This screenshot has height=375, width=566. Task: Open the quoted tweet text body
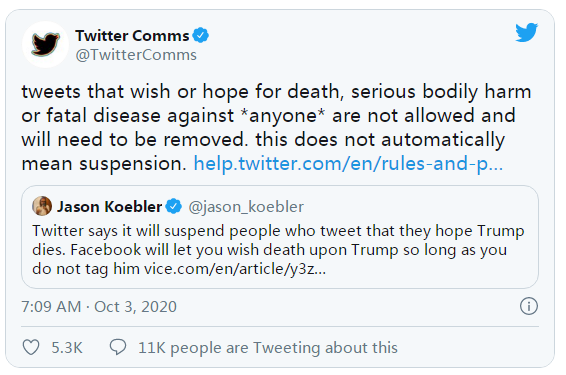pos(278,250)
